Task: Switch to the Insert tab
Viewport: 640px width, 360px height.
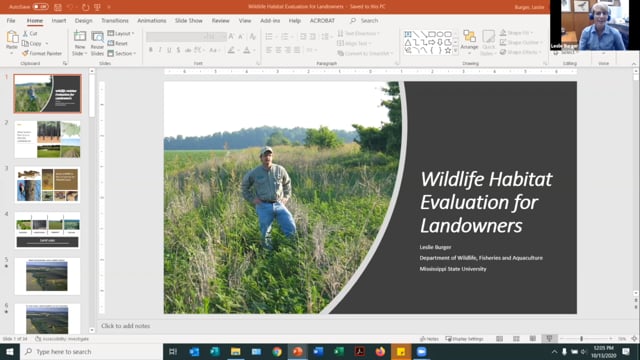Action: click(59, 20)
